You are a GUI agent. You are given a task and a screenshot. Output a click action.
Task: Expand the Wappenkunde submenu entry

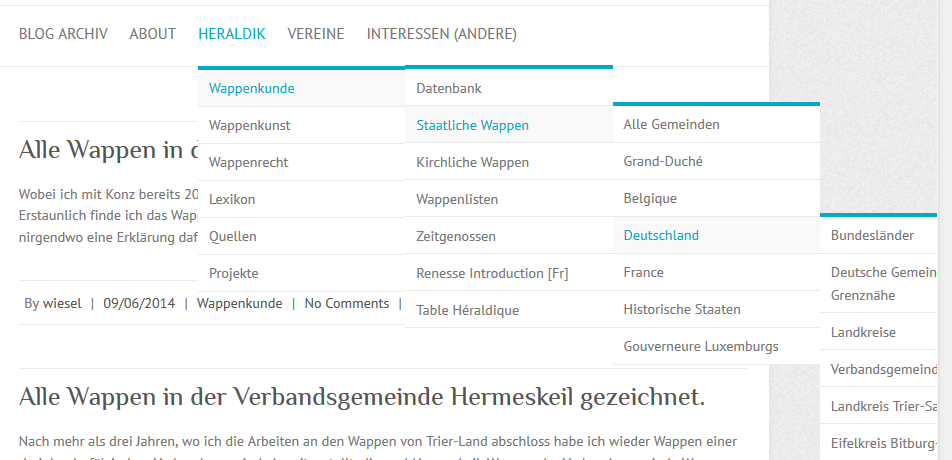point(252,88)
